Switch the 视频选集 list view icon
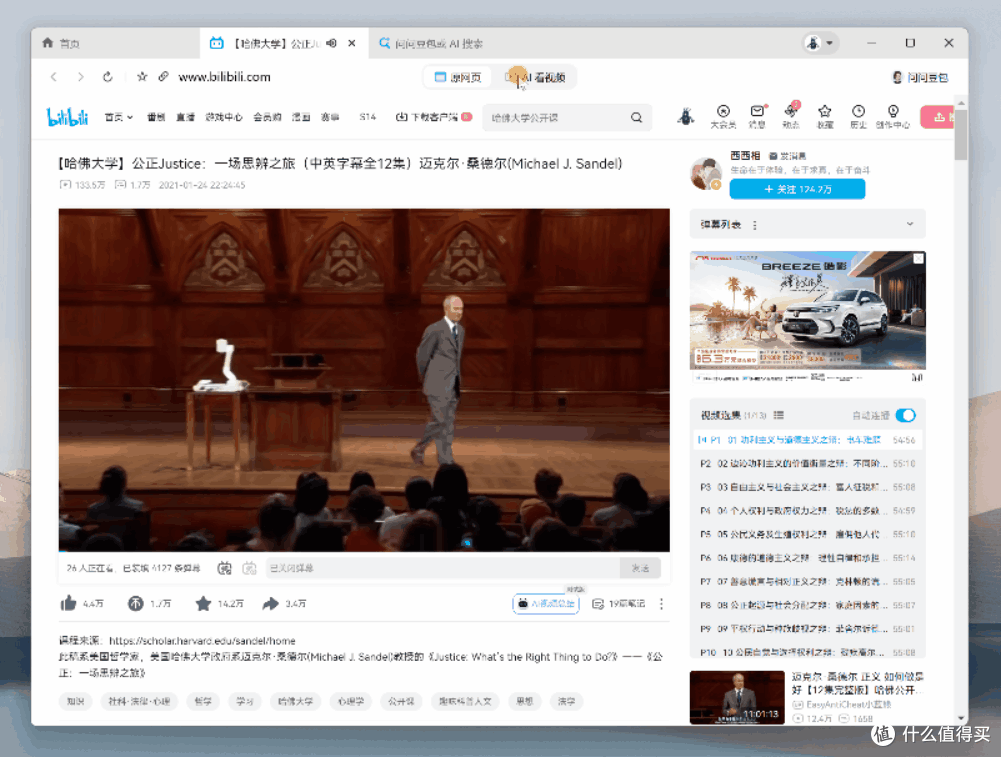Viewport: 1001px width, 757px height. click(x=779, y=416)
